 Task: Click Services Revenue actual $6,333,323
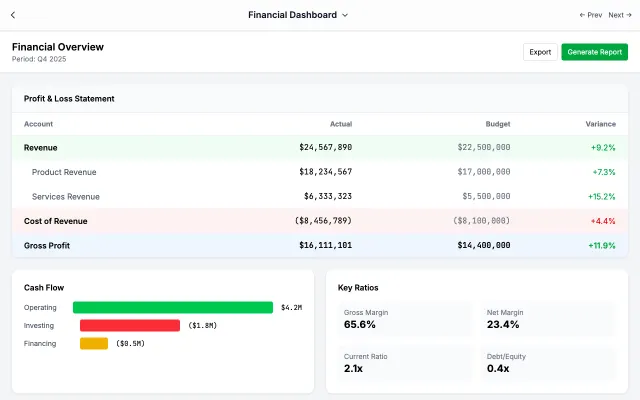328,196
